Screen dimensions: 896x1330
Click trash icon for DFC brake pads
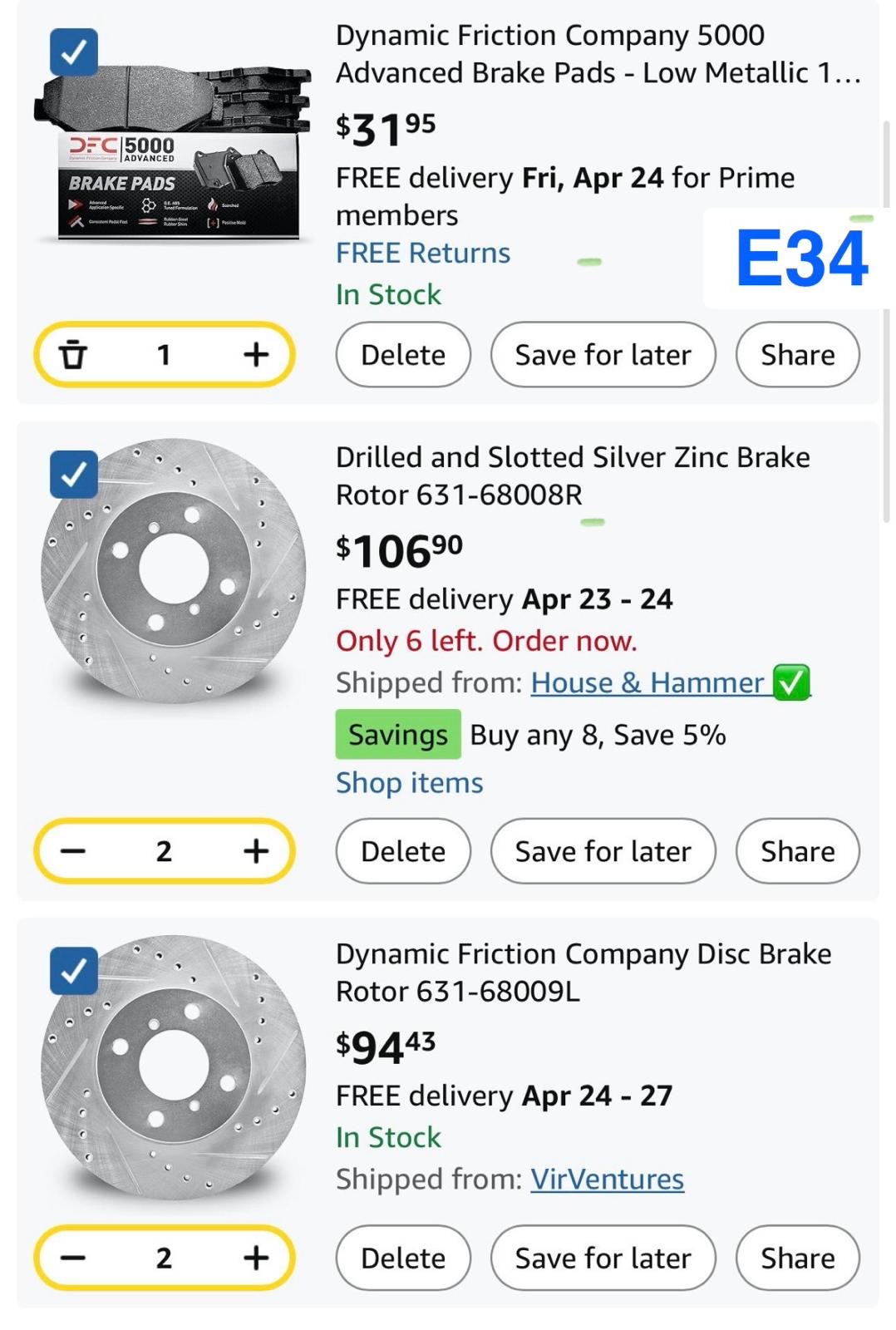coord(73,355)
